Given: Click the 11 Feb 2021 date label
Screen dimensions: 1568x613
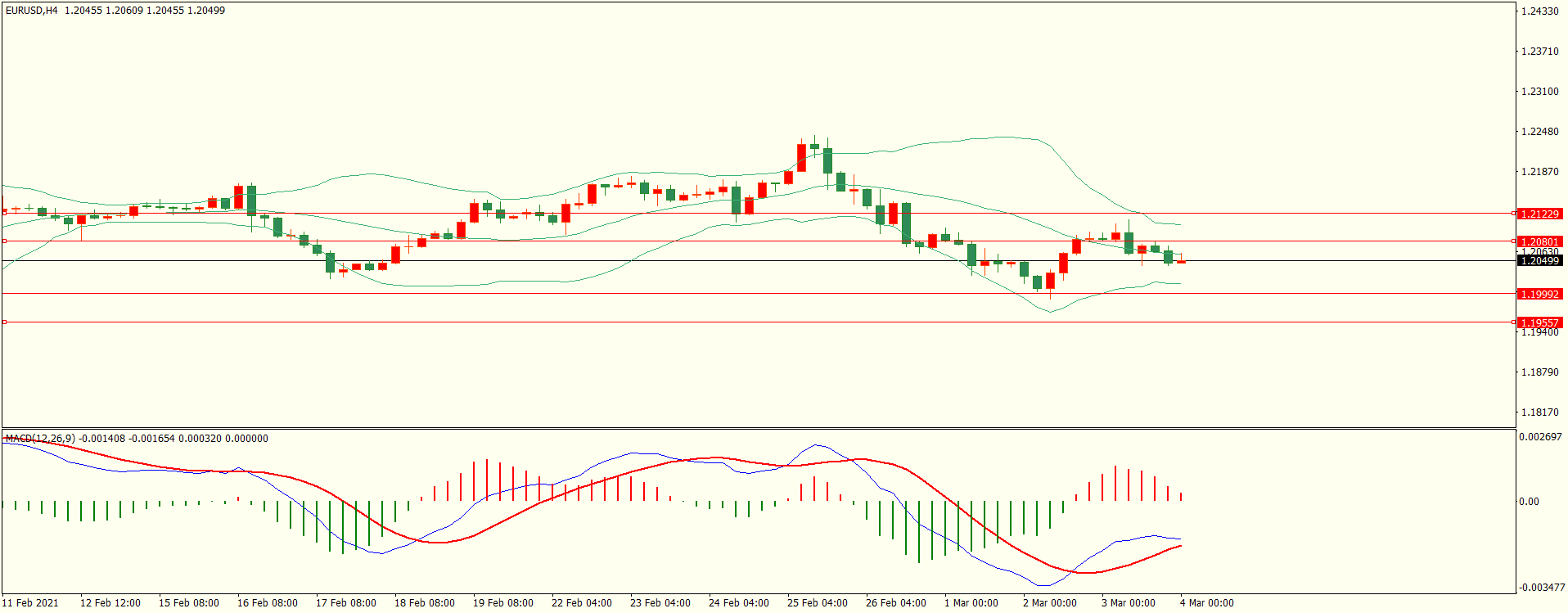Looking at the screenshot, I should coord(30,603).
